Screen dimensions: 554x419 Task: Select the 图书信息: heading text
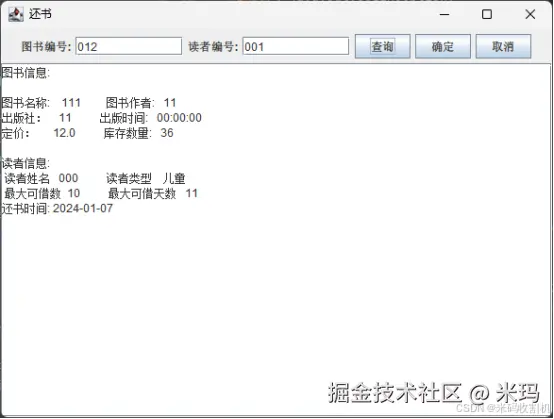25,73
